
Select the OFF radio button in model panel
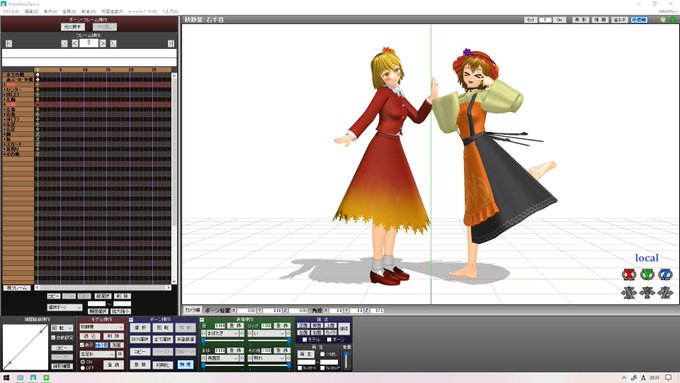click(x=82, y=368)
